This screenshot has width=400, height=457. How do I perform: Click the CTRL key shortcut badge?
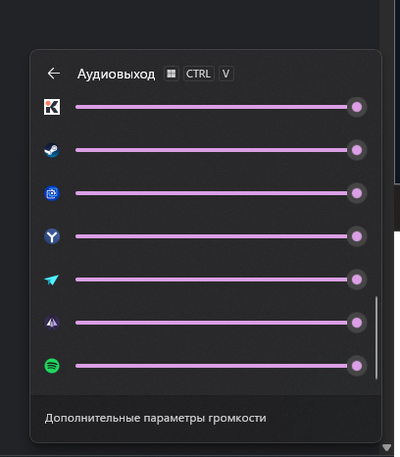(x=198, y=74)
